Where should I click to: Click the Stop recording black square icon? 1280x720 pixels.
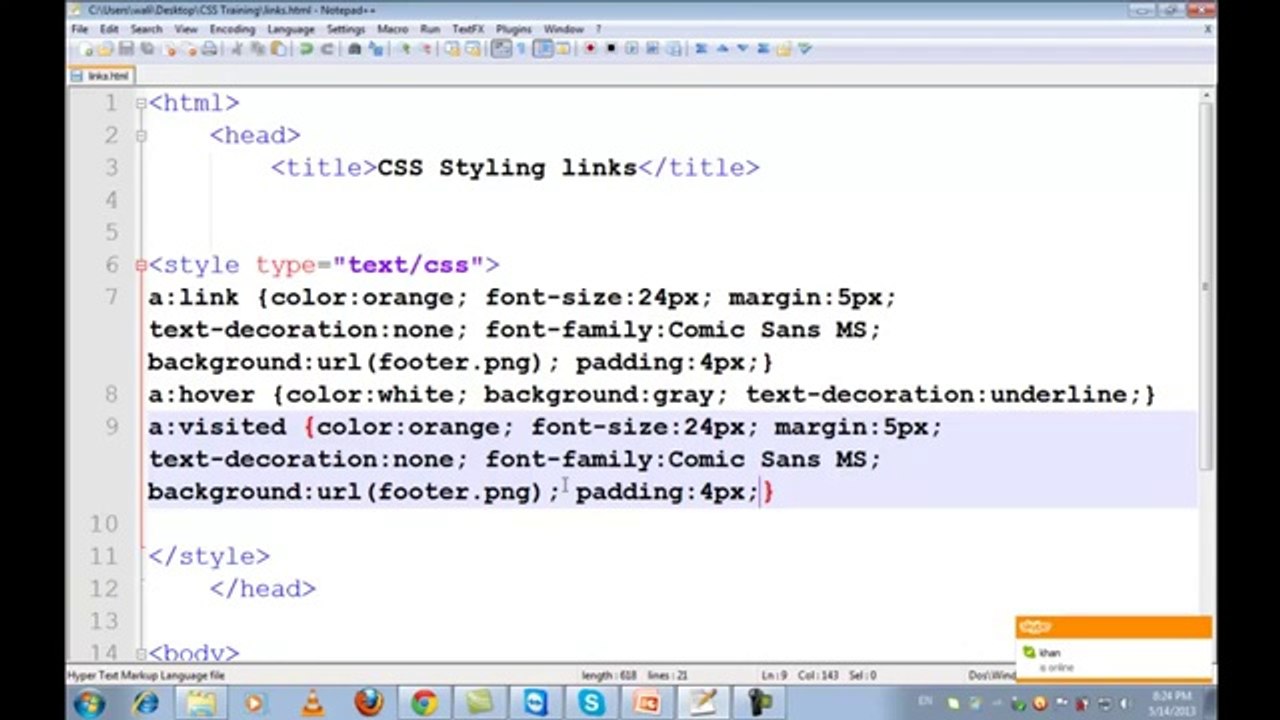point(611,48)
